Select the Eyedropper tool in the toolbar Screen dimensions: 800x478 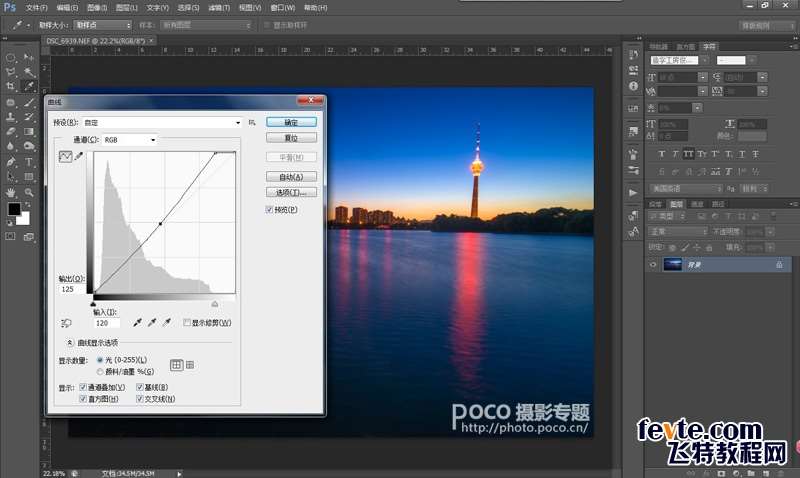(x=29, y=87)
